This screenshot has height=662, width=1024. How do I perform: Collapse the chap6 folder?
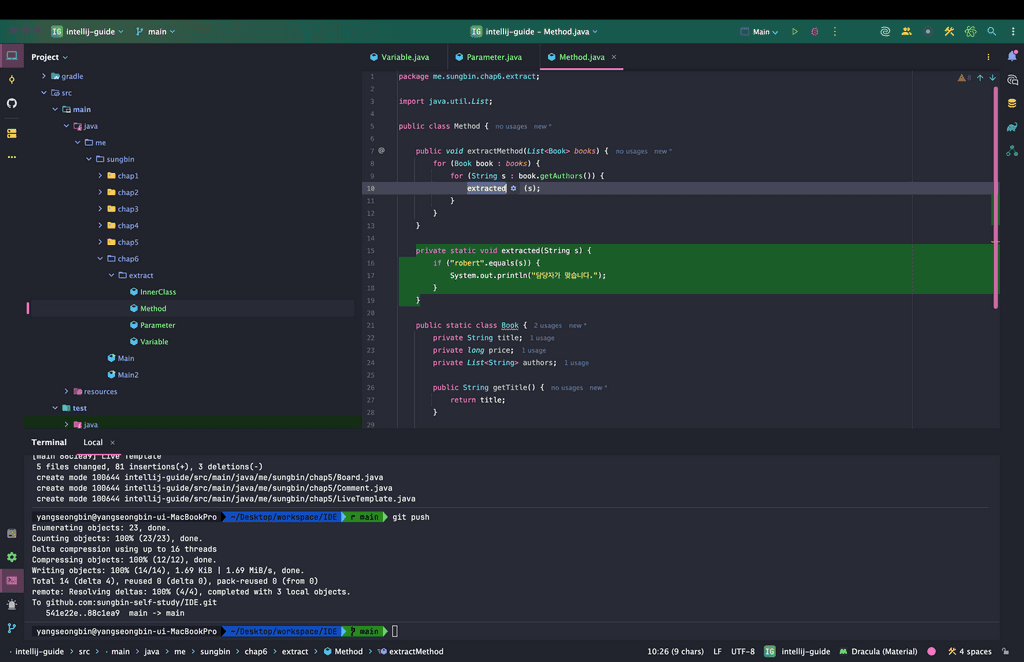101,259
